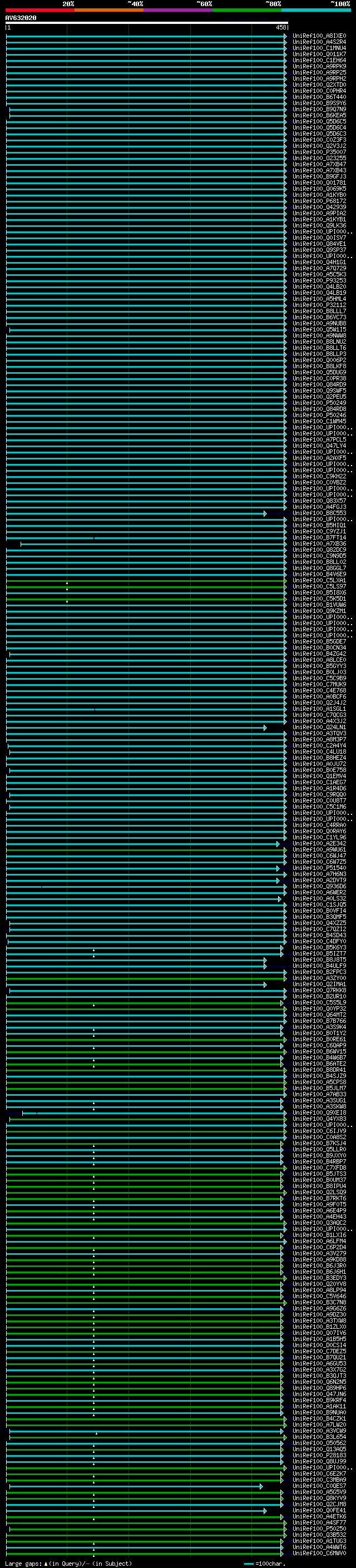This screenshot has width=356, height=1568.
Task: Select hit label UniRef100_Q9SP37
Action: pyautogui.click(x=319, y=250)
